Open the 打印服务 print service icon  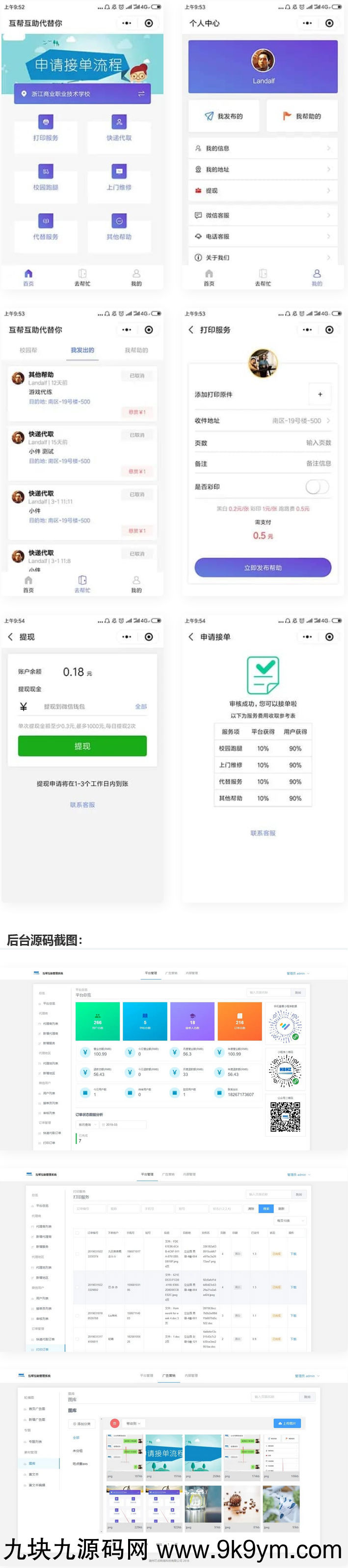point(46,122)
